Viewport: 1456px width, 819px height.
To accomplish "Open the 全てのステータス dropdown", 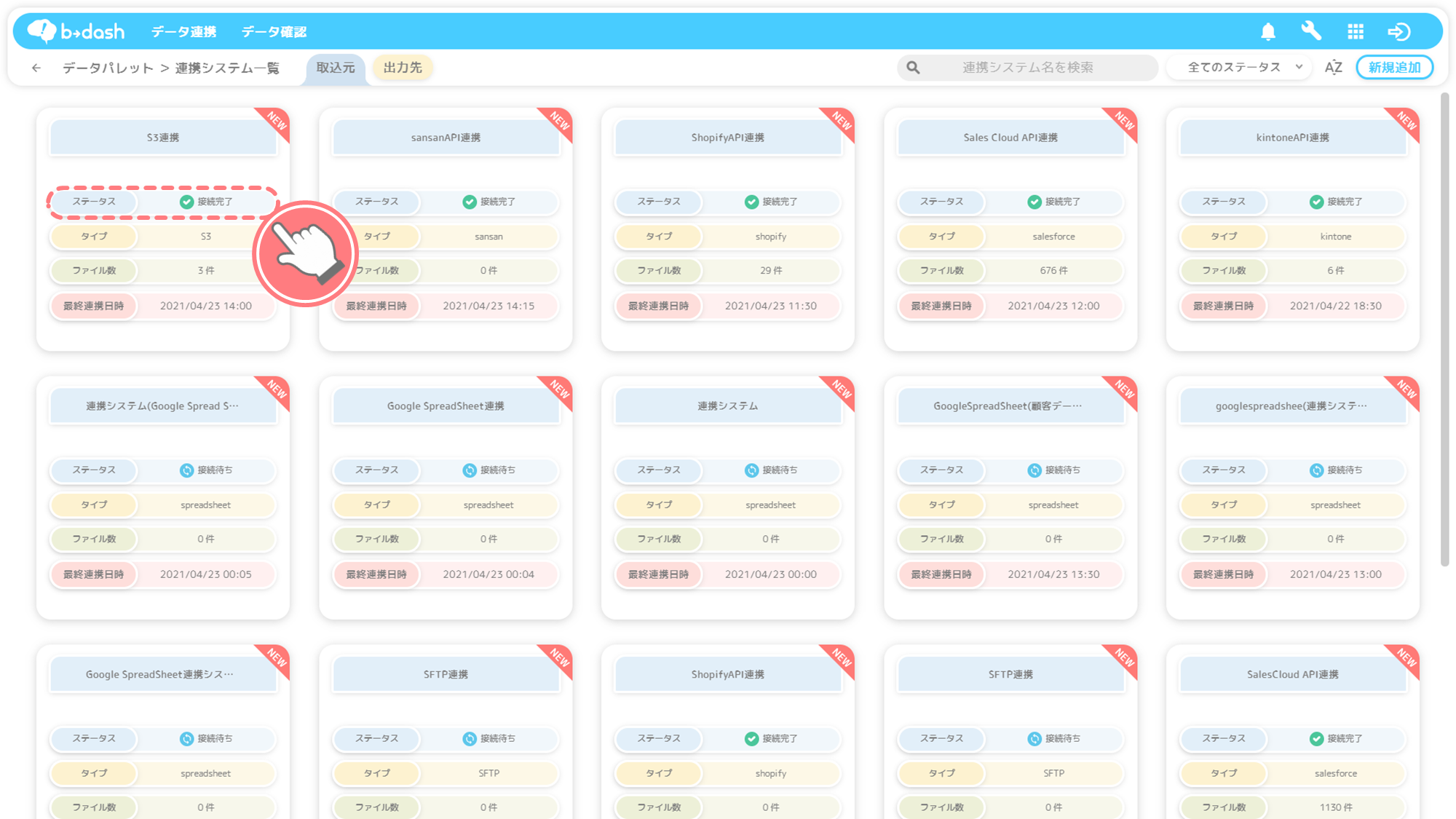I will click(1240, 68).
